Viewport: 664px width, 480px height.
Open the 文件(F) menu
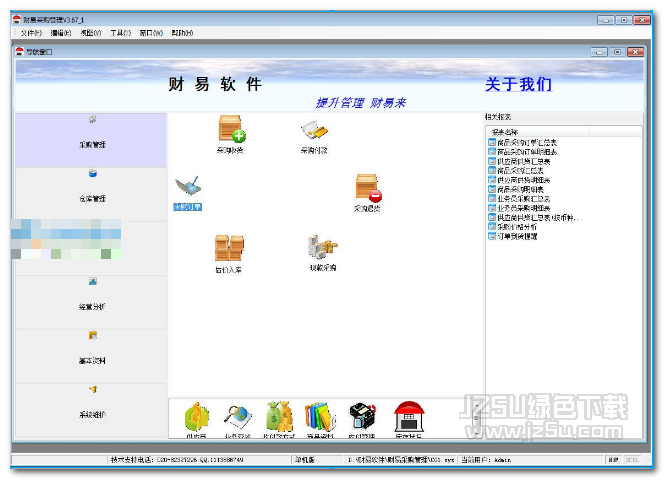point(31,33)
